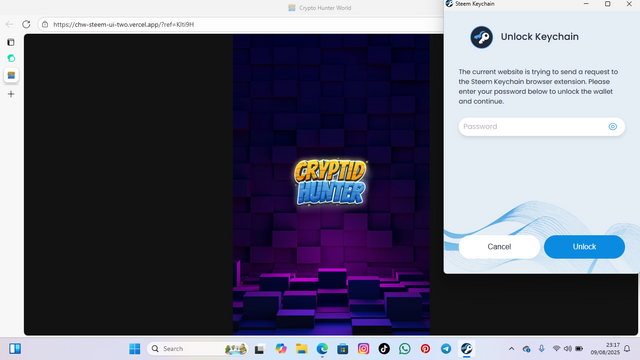Open Microsoft Edge from taskbar
The image size is (640, 360).
(322, 349)
